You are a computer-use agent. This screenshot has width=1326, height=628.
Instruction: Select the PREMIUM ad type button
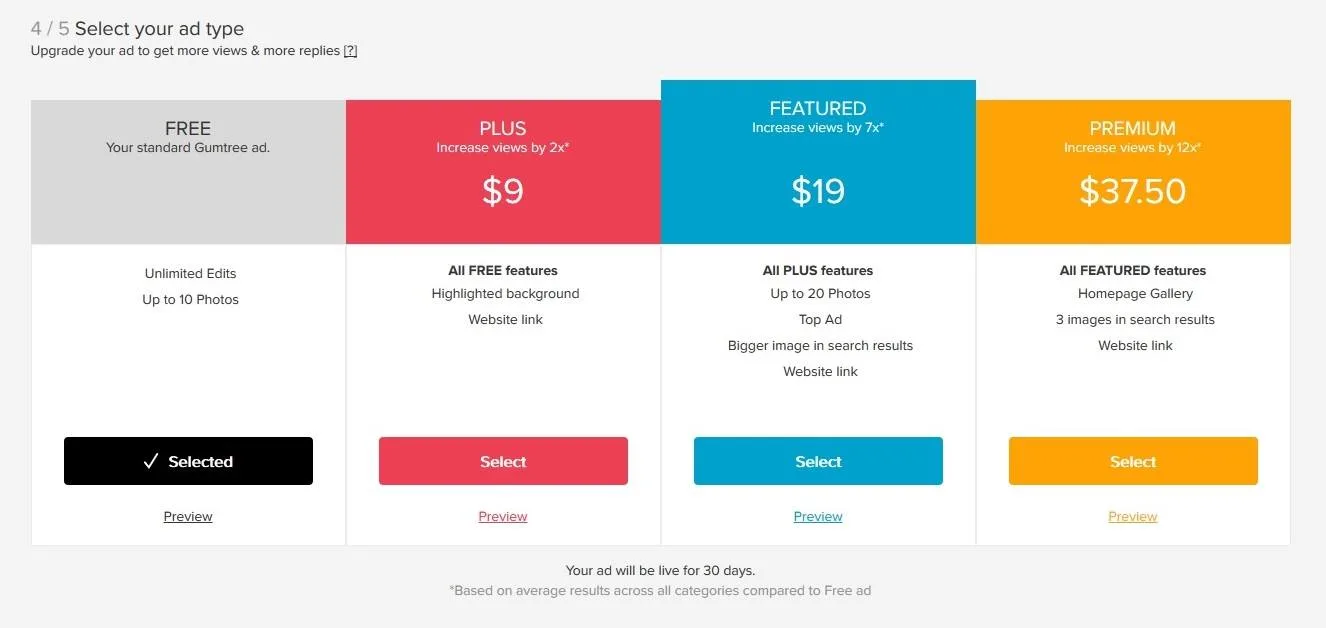1133,461
